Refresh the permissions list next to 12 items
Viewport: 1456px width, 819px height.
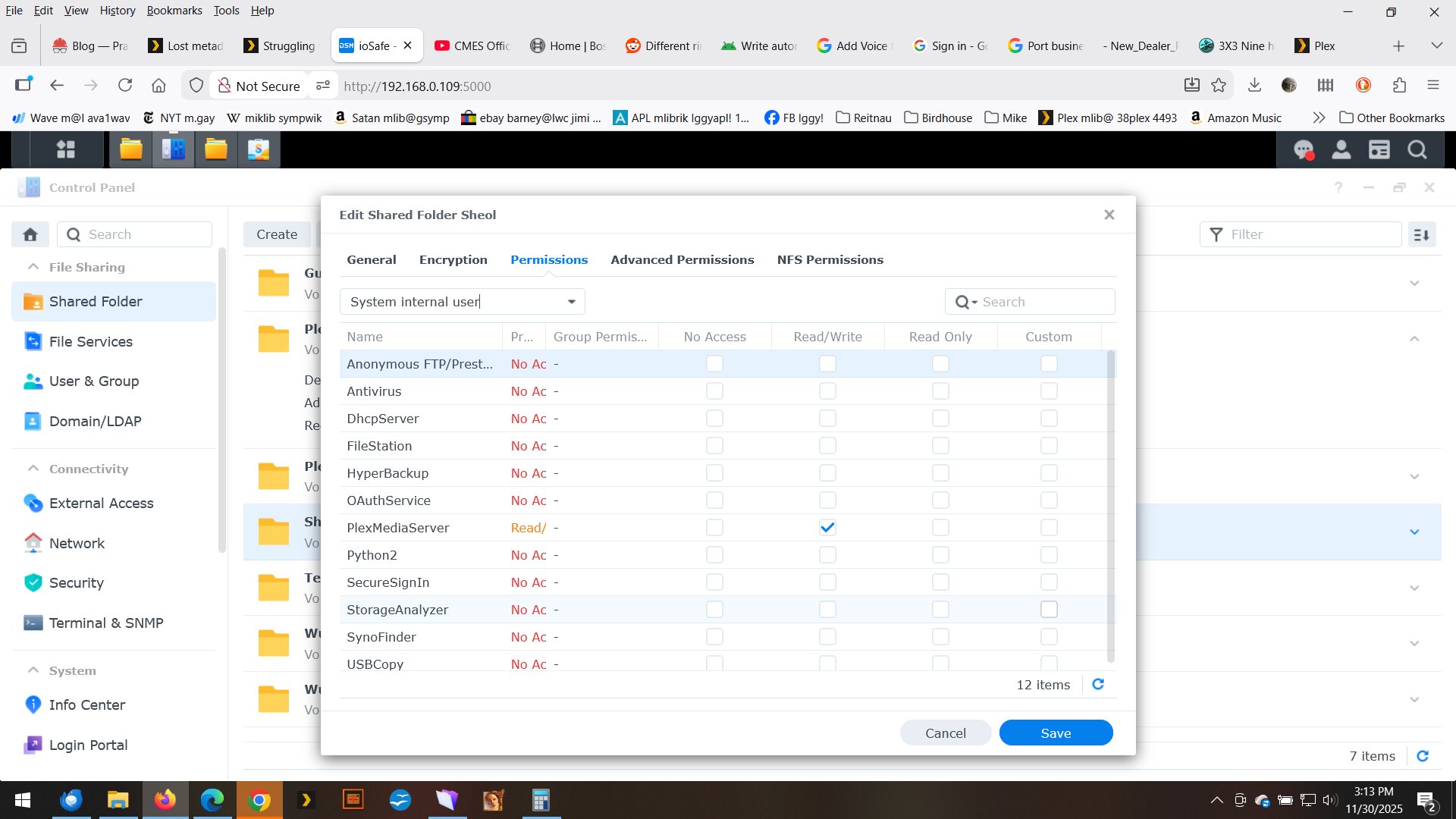(1097, 684)
